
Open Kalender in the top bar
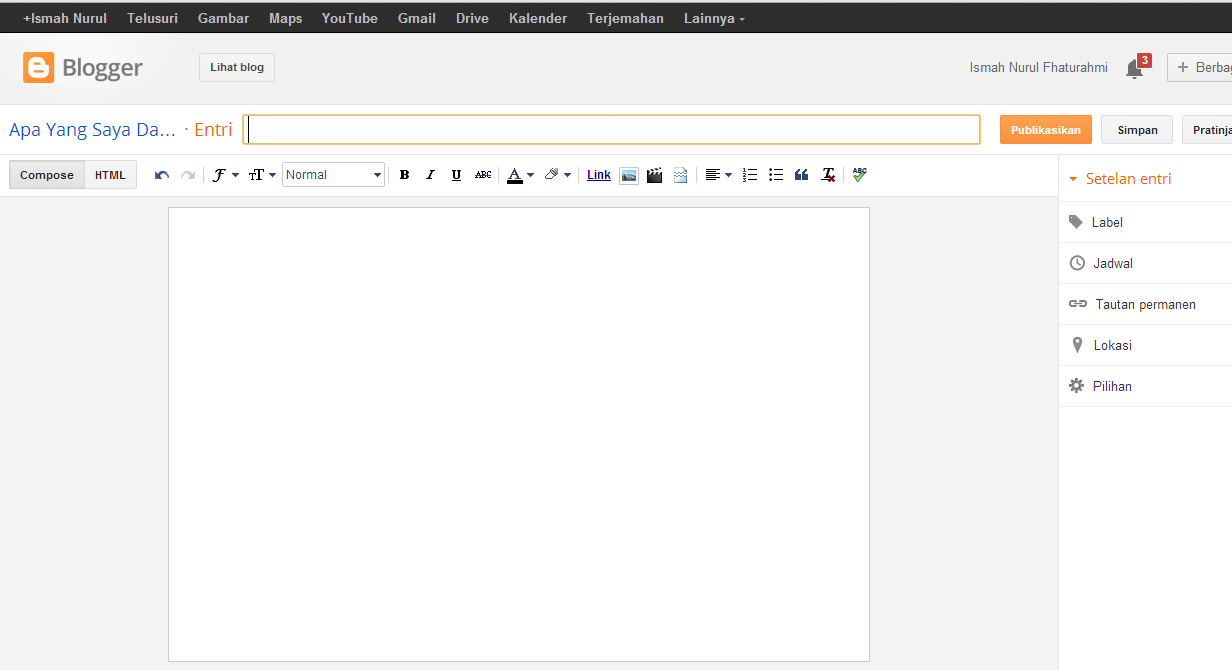[538, 18]
